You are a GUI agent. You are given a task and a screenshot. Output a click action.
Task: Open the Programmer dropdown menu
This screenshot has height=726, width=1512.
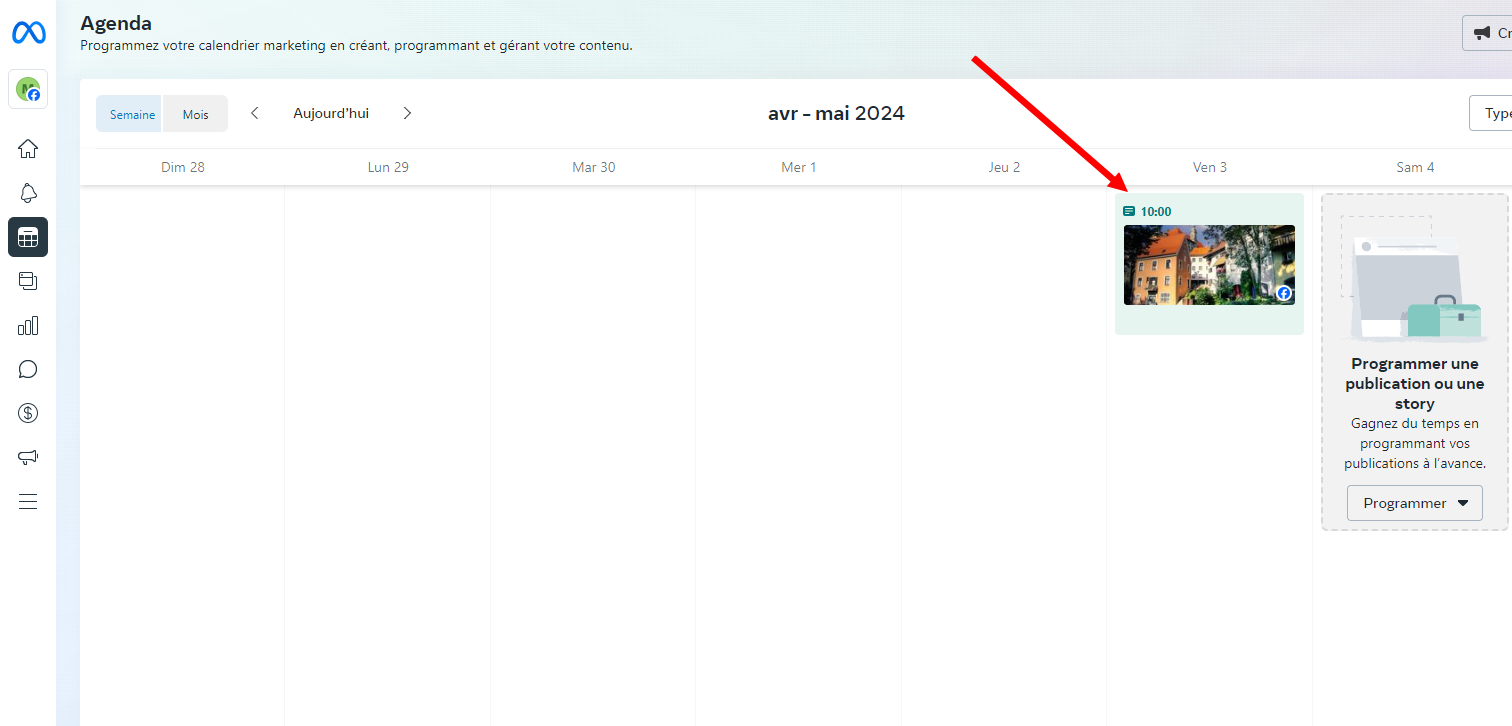[x=1414, y=502]
